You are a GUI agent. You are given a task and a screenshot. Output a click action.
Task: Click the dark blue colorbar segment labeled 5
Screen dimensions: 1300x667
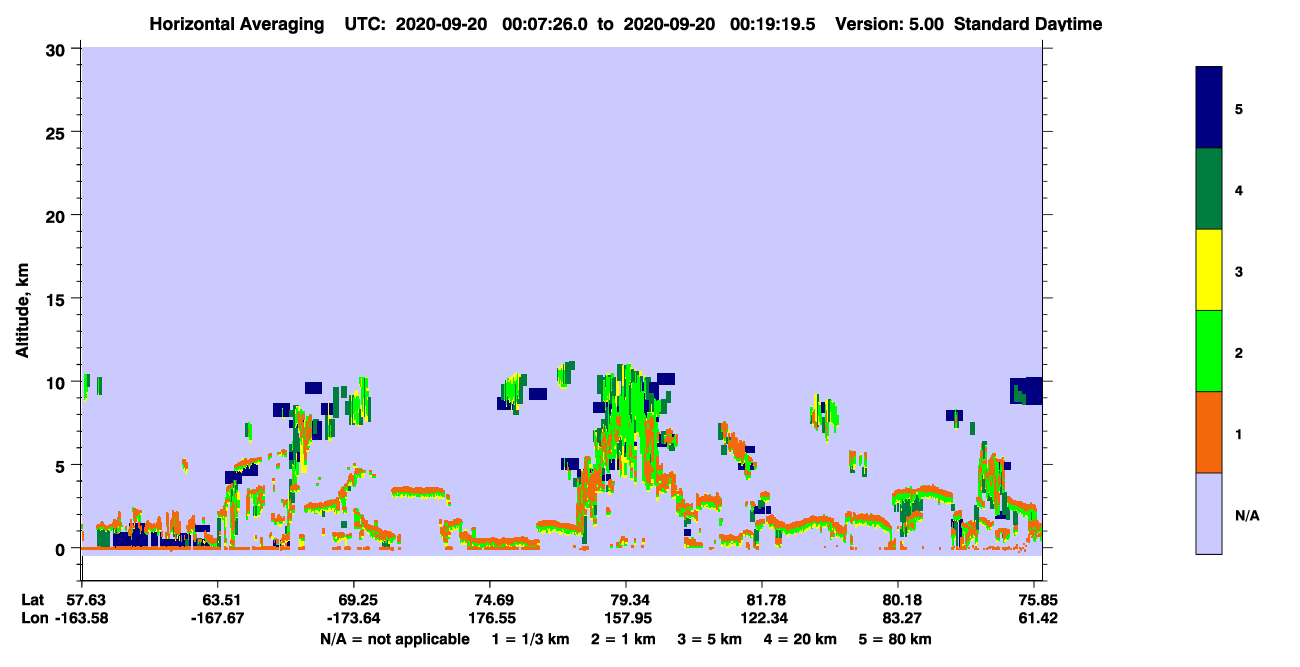pyautogui.click(x=1209, y=108)
